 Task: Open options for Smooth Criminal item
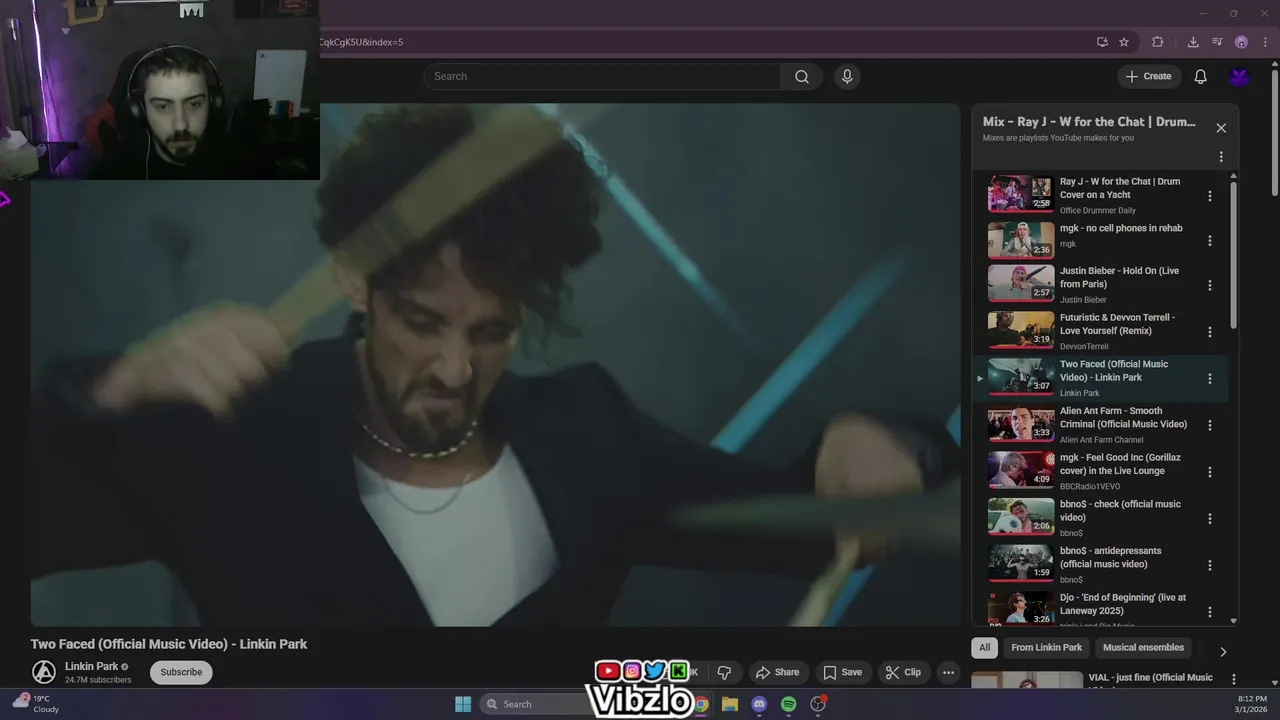click(1210, 425)
